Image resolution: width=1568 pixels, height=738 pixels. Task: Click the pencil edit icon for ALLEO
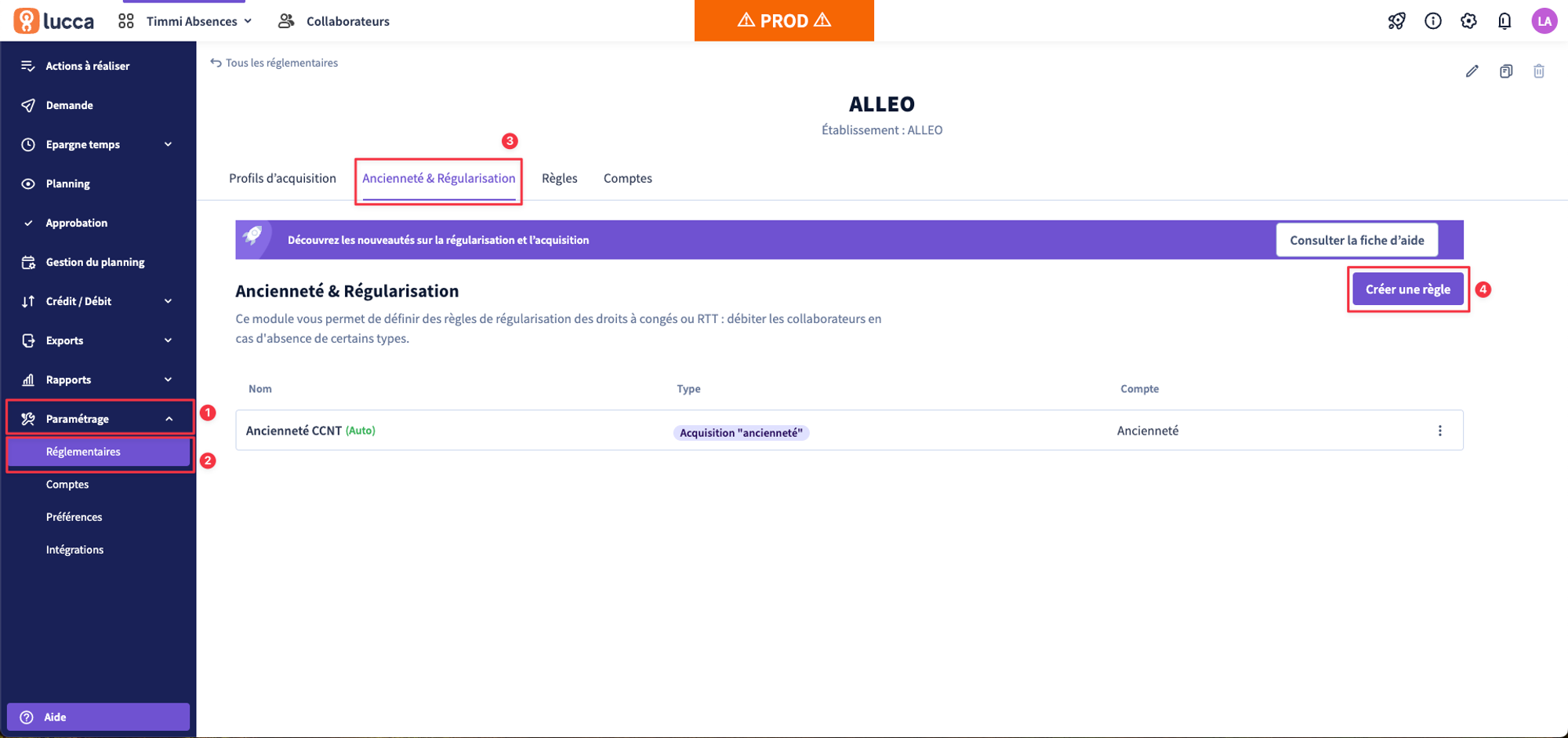click(1472, 71)
